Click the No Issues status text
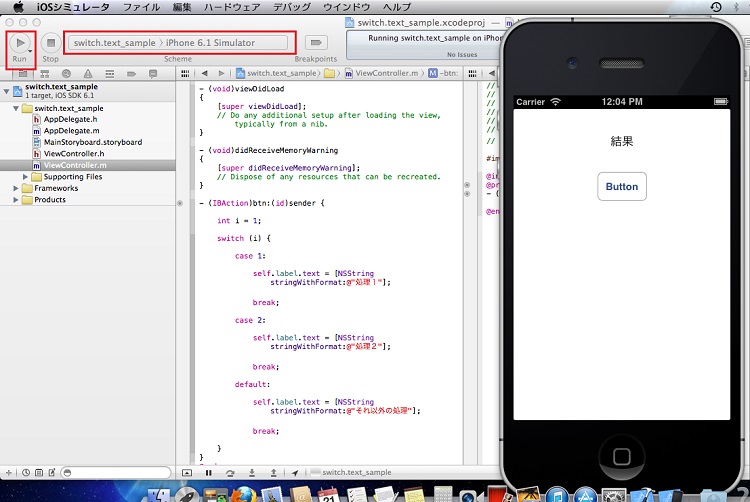Image resolution: width=750 pixels, height=502 pixels. tap(462, 55)
